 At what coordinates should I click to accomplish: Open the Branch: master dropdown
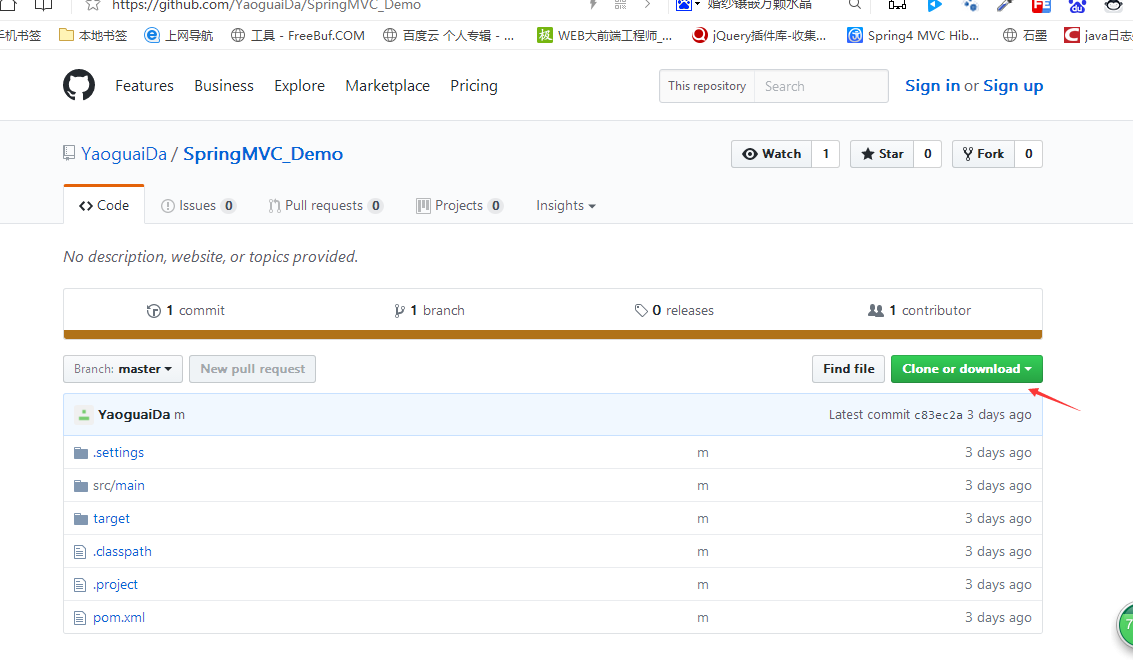[x=123, y=369]
